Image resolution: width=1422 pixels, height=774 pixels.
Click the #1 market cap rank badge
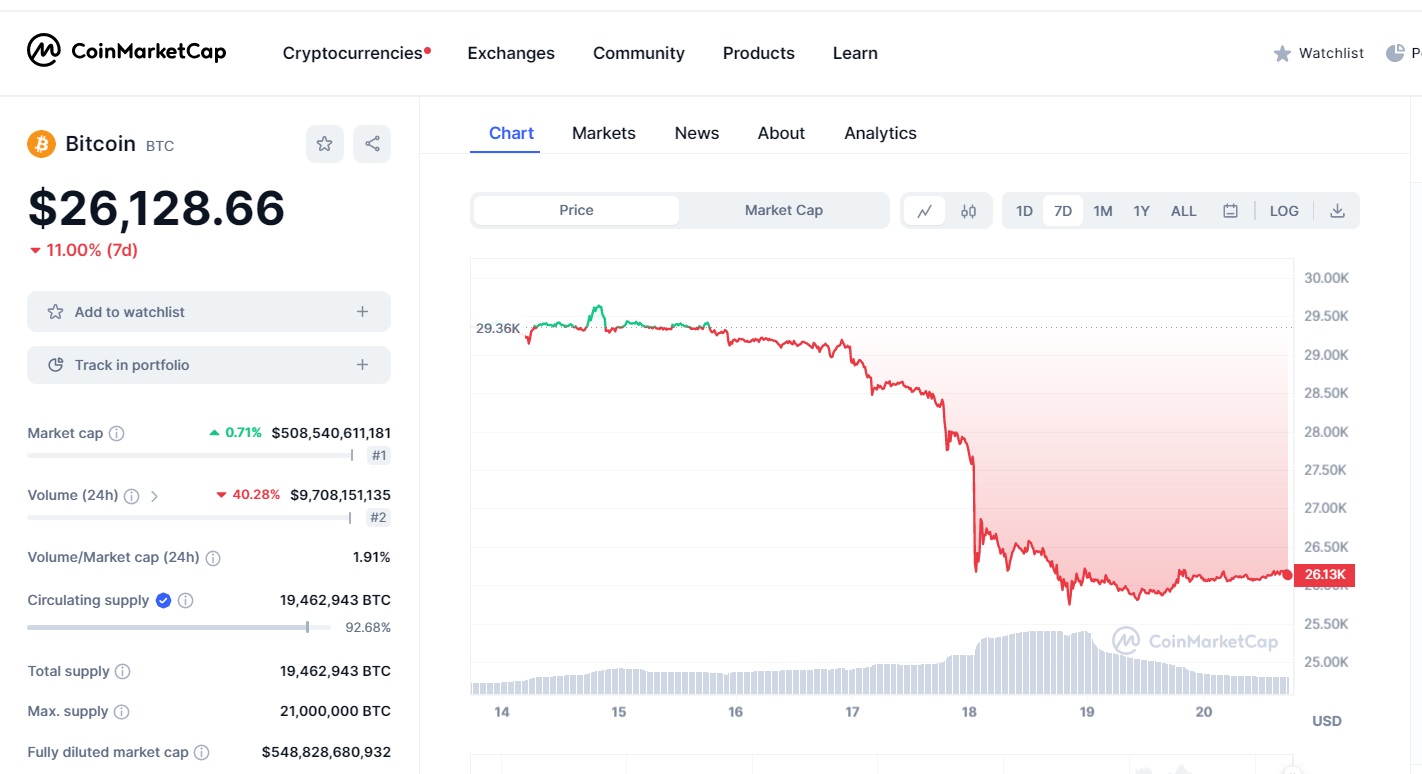[379, 456]
